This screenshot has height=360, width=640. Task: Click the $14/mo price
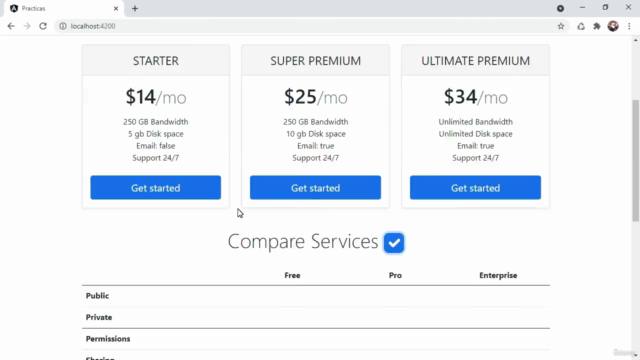tap(156, 97)
